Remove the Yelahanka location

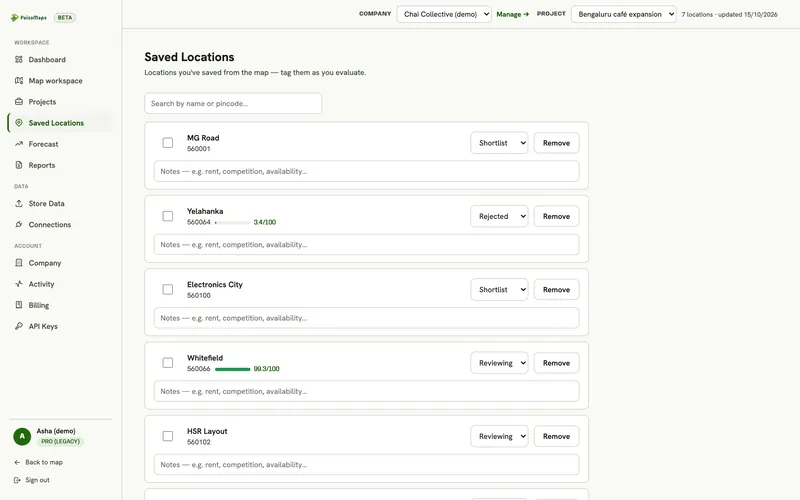[556, 216]
